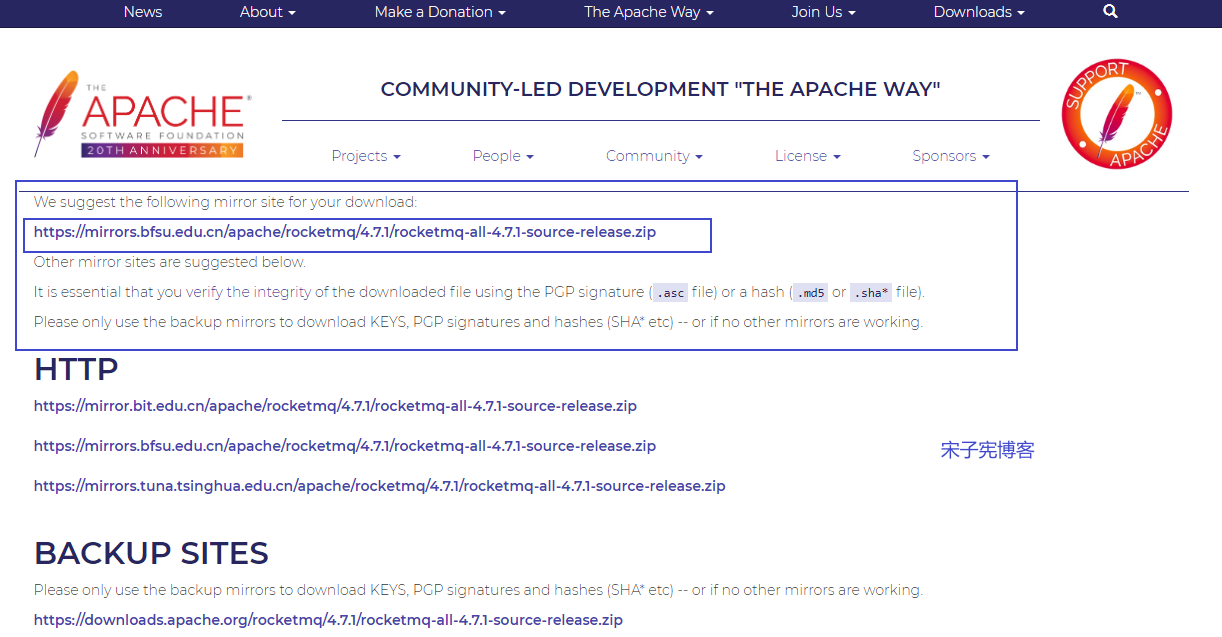Click 'We suggest the following mirror site' text

point(225,202)
